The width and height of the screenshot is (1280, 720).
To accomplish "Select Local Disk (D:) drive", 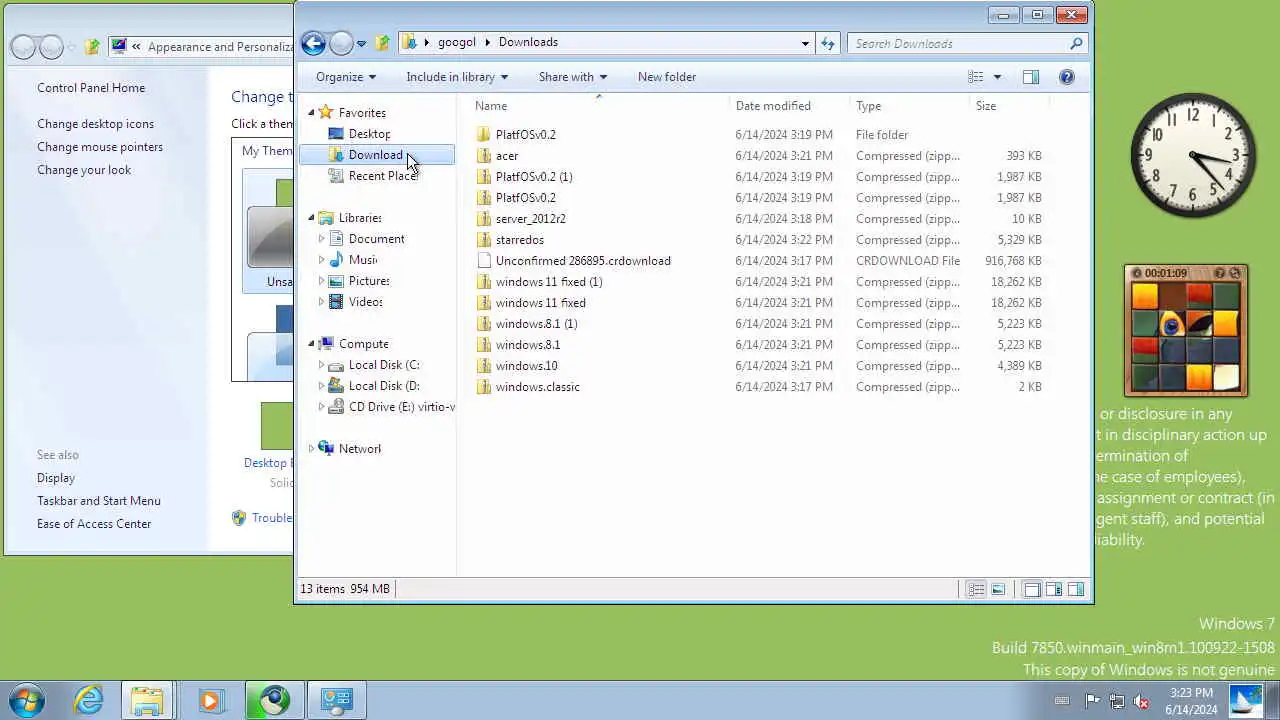I will [x=384, y=386].
